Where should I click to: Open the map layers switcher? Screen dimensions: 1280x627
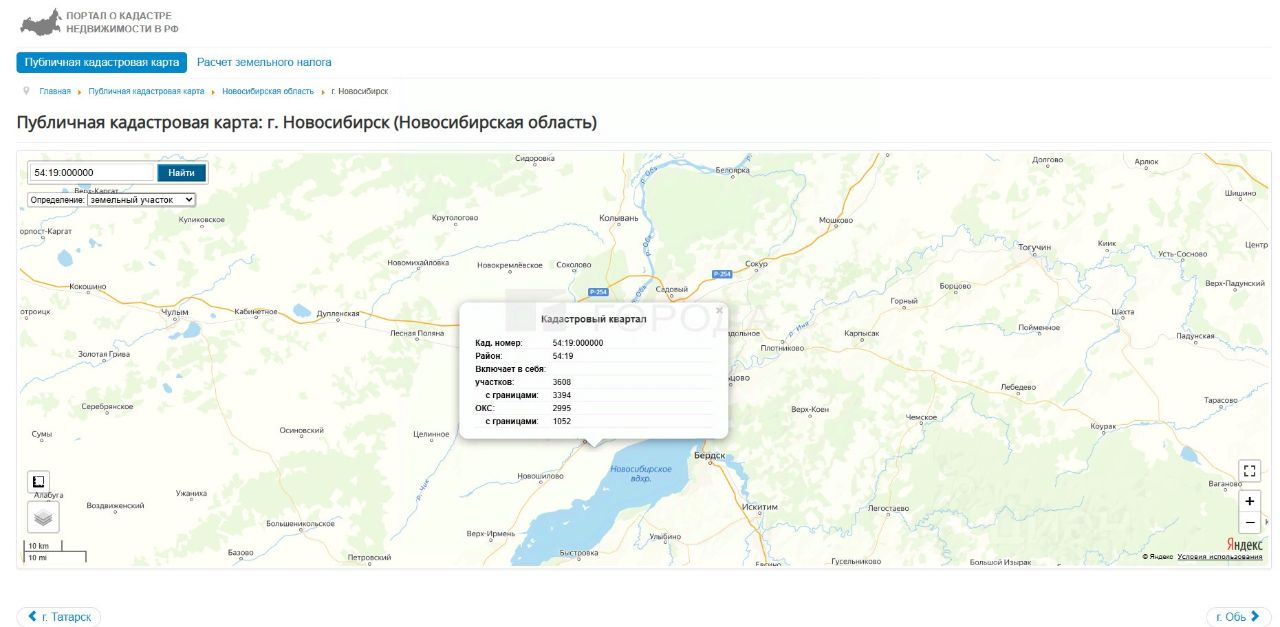[x=43, y=517]
